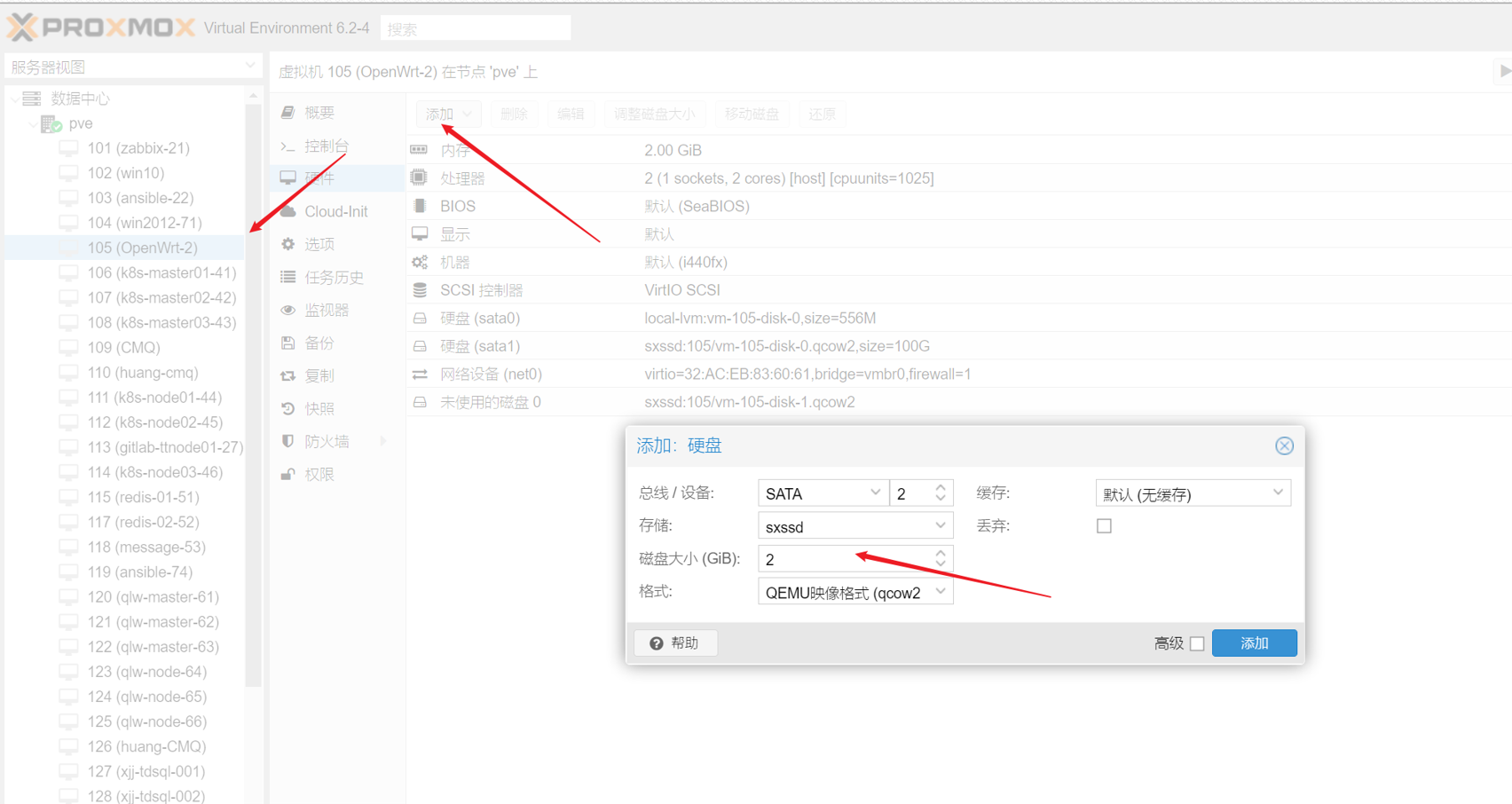The image size is (1512, 804).
Task: Click the firewall shield icon
Action: click(x=288, y=441)
